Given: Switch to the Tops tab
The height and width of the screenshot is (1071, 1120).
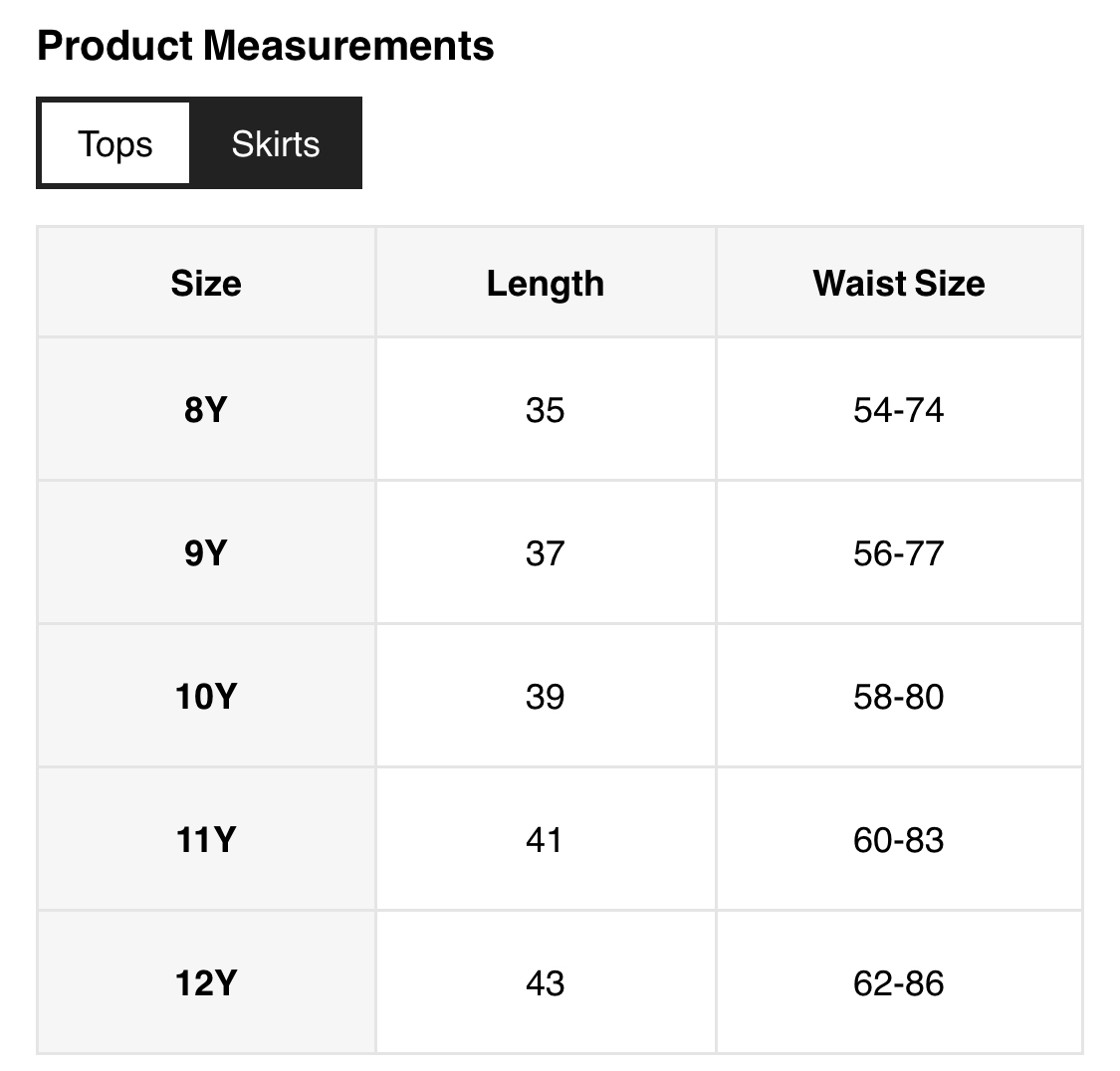Looking at the screenshot, I should click(x=115, y=143).
